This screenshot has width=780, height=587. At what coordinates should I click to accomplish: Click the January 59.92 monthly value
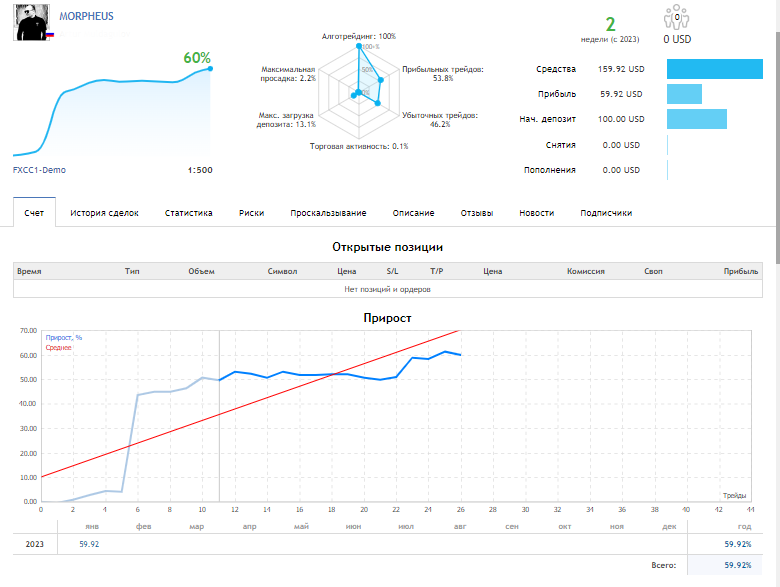tap(90, 544)
